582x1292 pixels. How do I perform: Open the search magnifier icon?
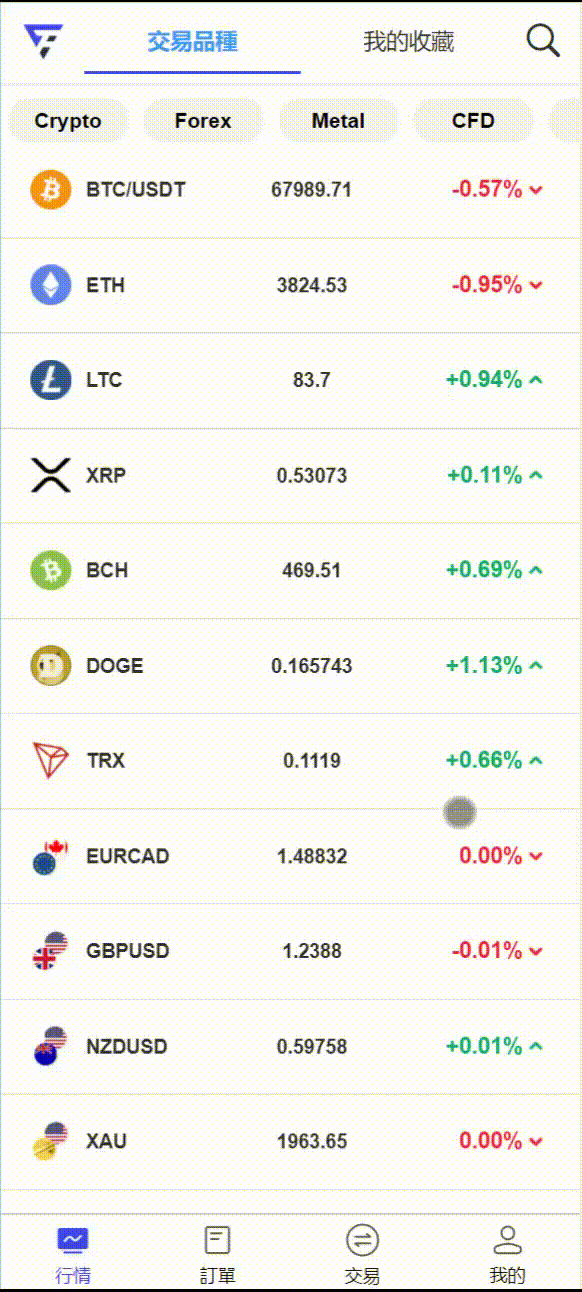point(543,41)
